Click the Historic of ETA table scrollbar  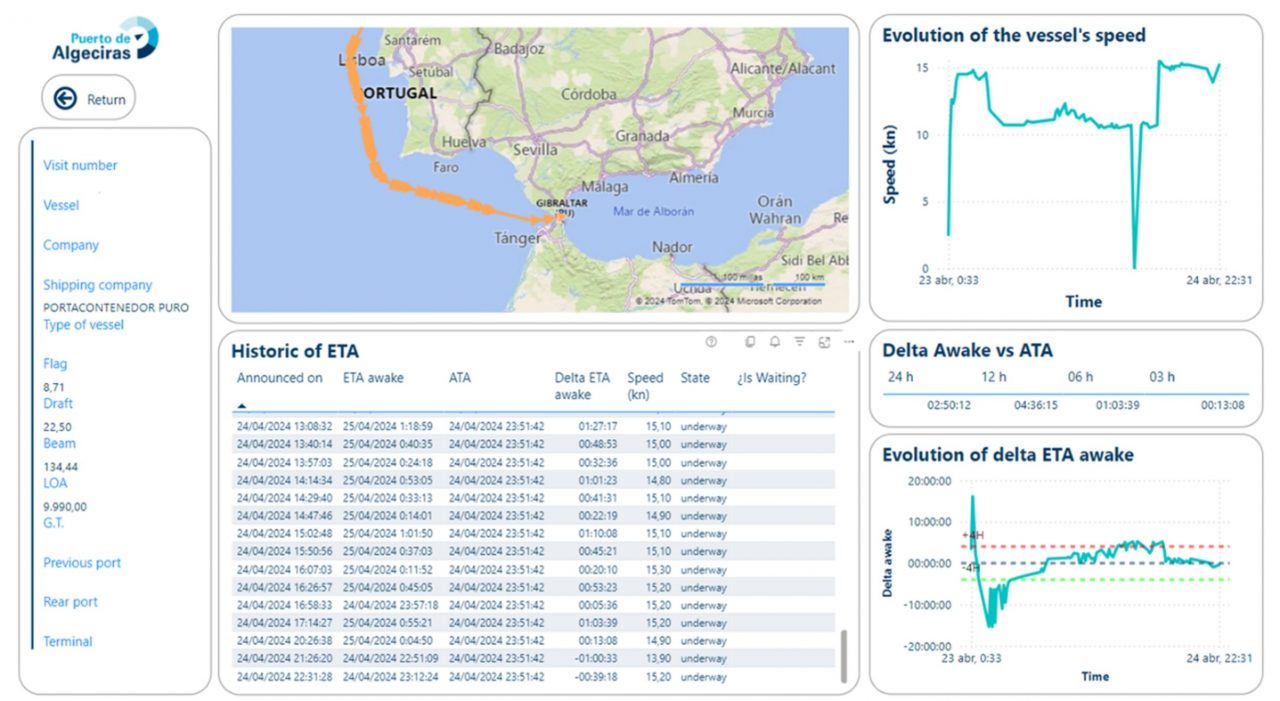[846, 656]
